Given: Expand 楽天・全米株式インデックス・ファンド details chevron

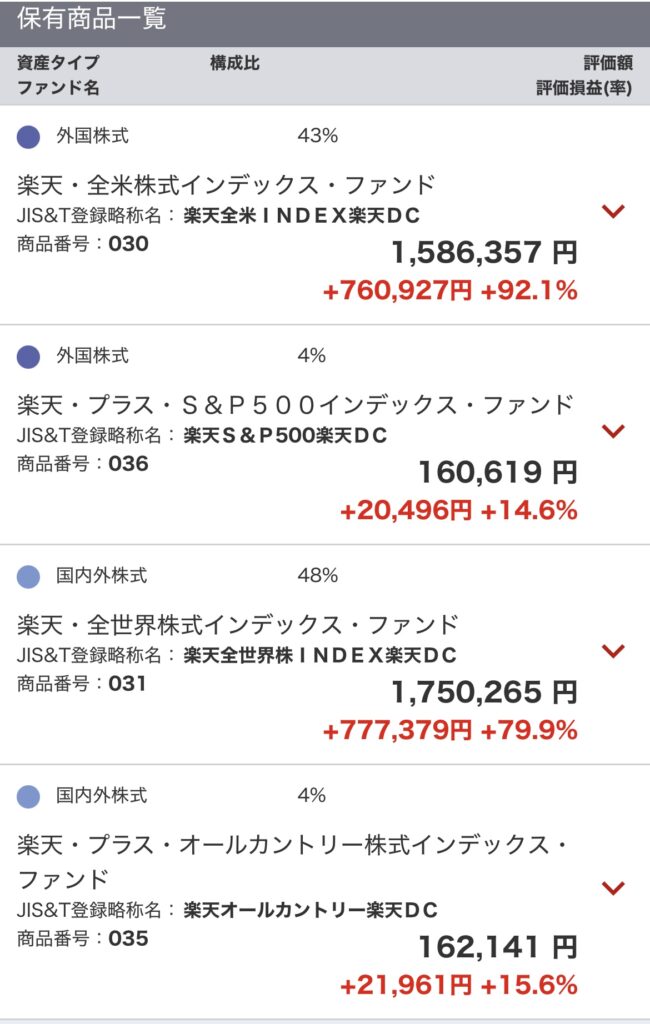Looking at the screenshot, I should click(x=613, y=211).
